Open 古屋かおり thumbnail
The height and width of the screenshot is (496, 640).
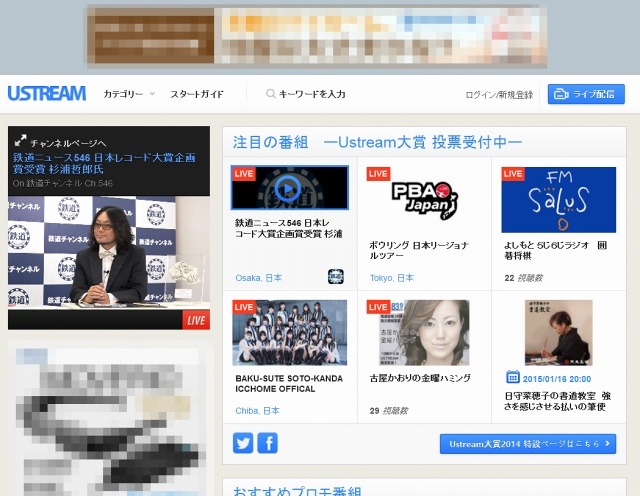(424, 333)
